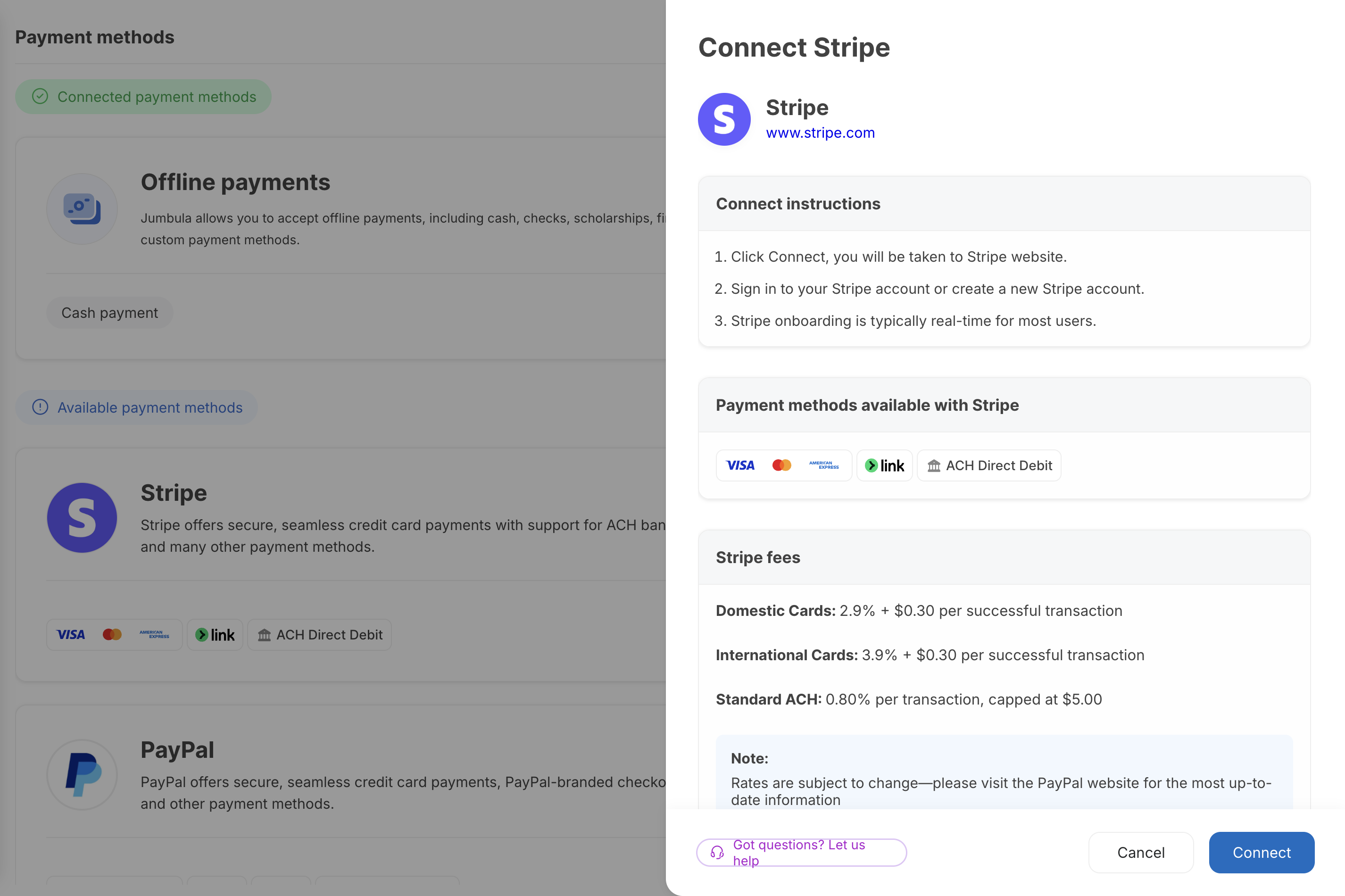Click the Stripe logo in Connect panel

pyautogui.click(x=724, y=119)
